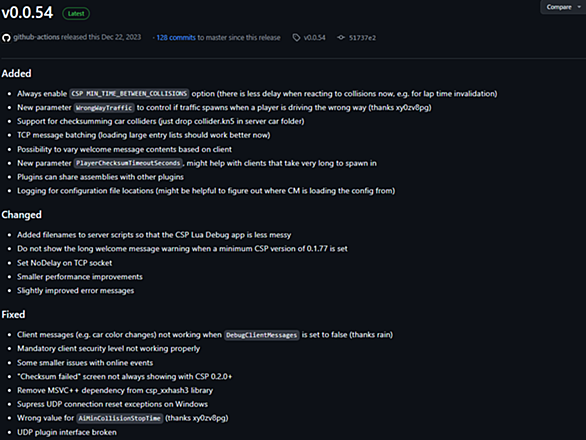Click the commit icon beside 51737e2
Screen dimensions: 586x440
pyautogui.click(x=341, y=37)
